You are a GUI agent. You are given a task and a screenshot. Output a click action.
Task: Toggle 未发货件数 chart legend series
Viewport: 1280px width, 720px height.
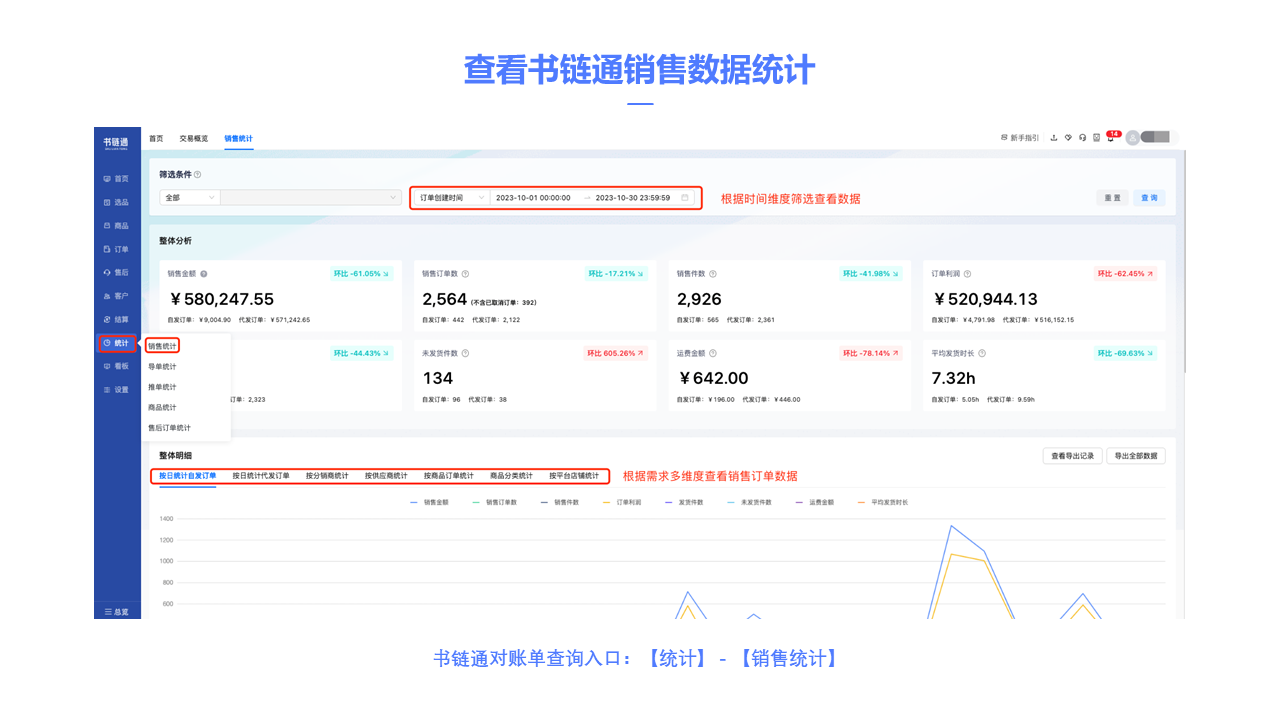click(750, 502)
